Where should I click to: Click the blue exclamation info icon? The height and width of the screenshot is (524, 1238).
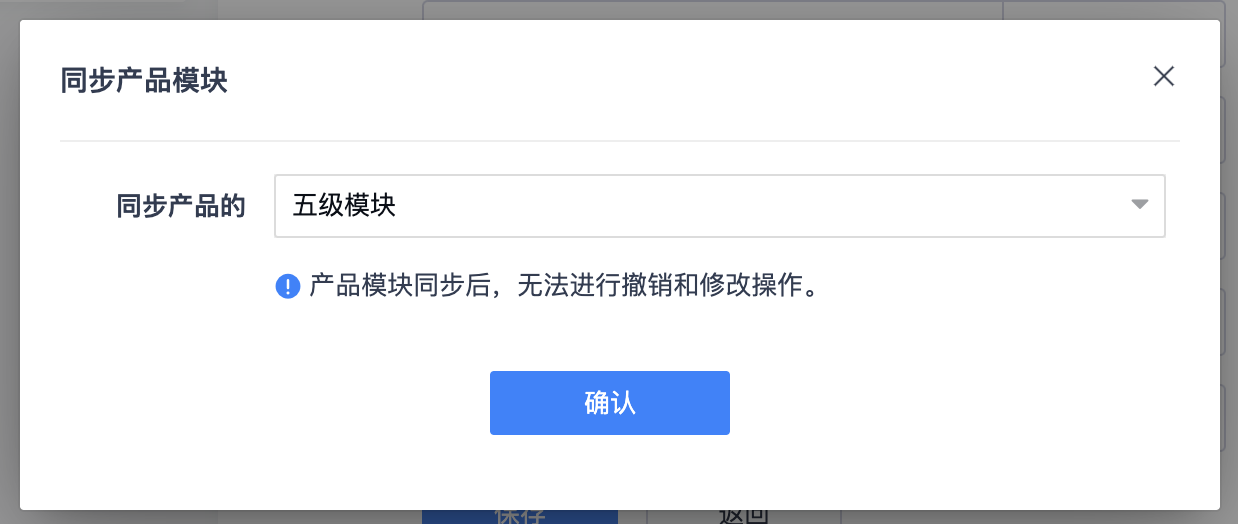click(x=288, y=287)
